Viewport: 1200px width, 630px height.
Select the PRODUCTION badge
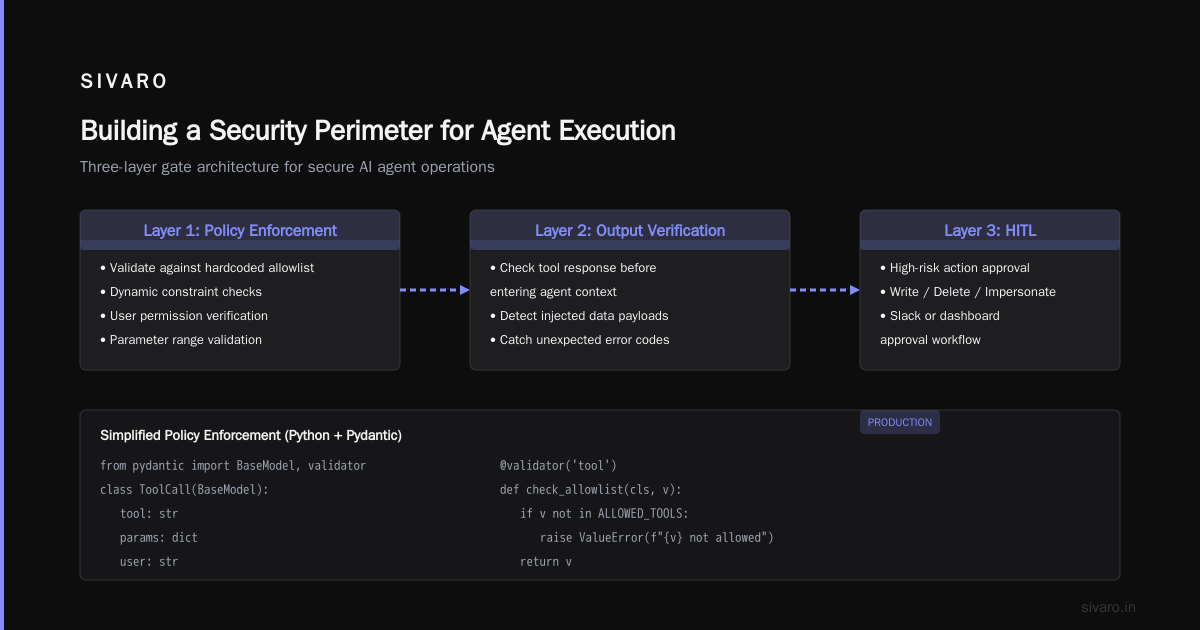coord(900,422)
